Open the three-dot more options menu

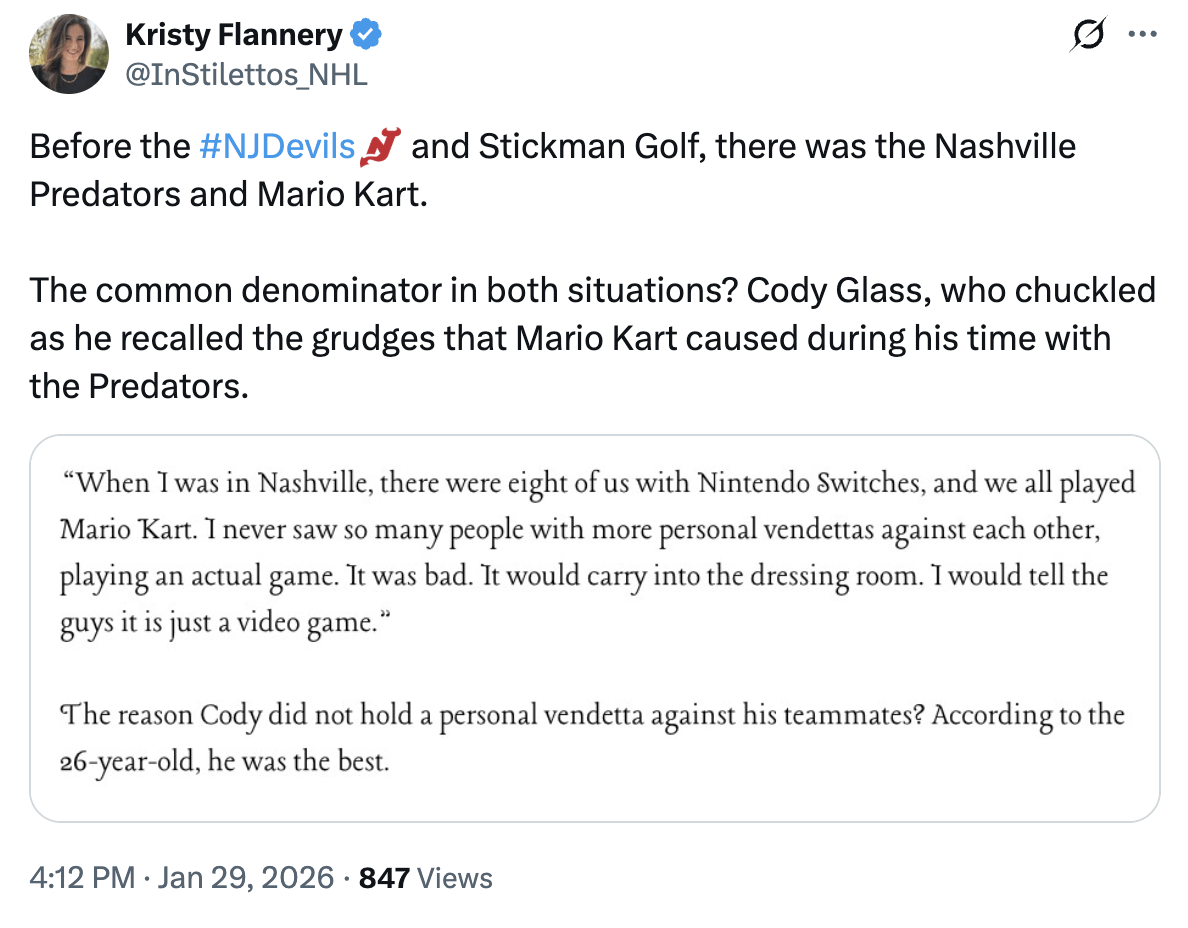[1140, 35]
